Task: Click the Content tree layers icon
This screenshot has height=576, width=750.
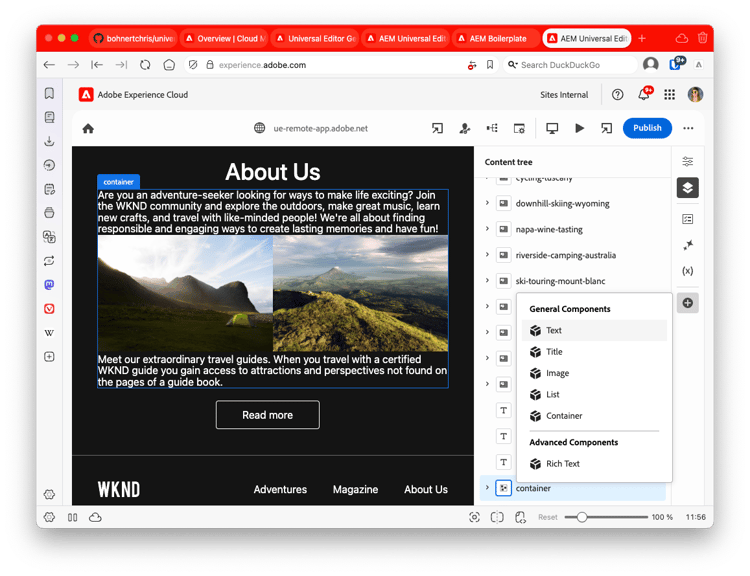Action: 687,188
